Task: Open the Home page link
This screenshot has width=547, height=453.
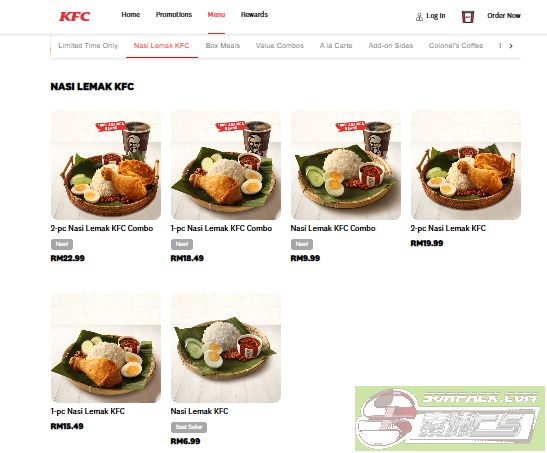Action: click(x=130, y=15)
